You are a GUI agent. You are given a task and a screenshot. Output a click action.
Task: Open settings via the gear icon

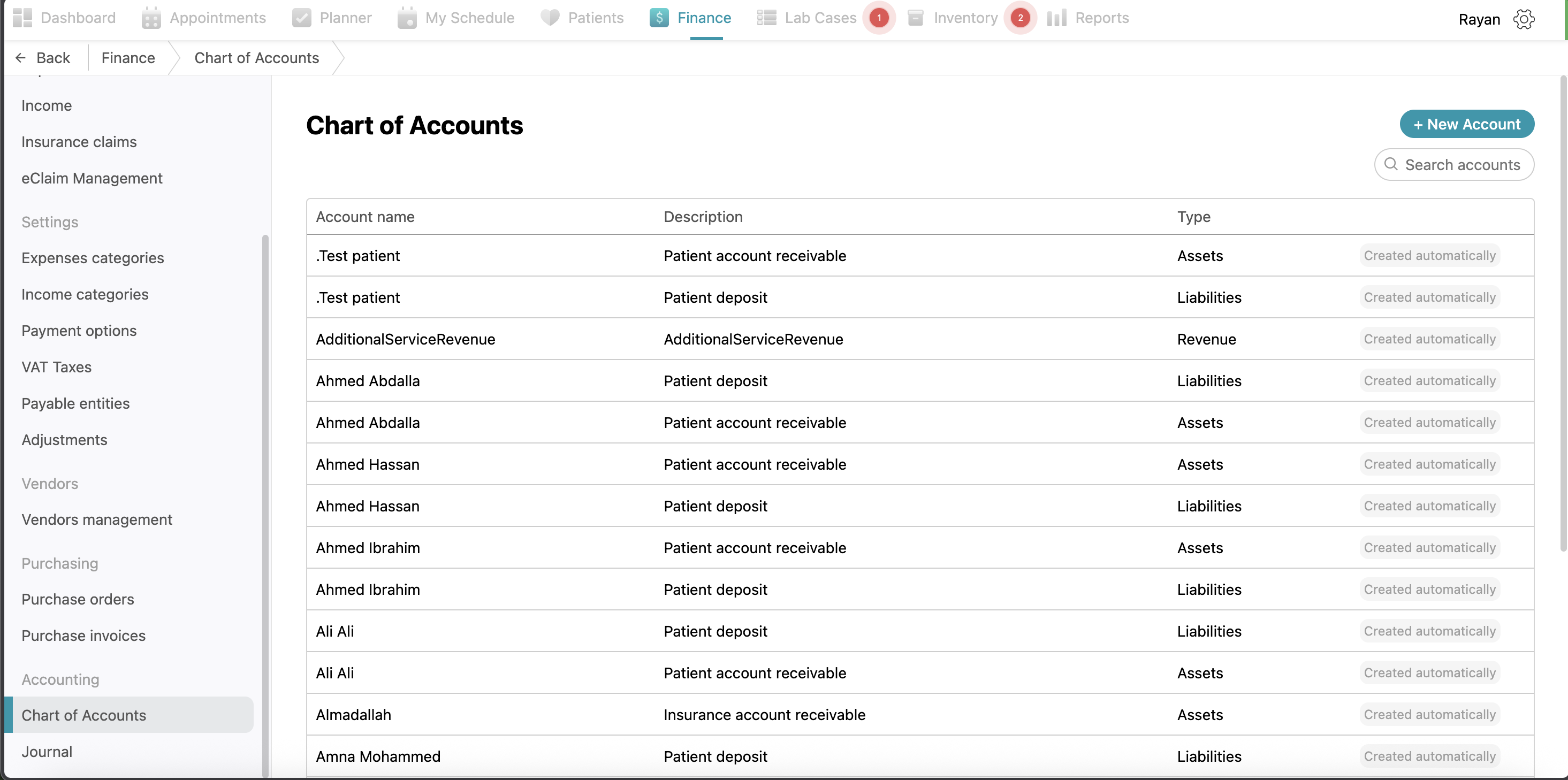coord(1524,19)
